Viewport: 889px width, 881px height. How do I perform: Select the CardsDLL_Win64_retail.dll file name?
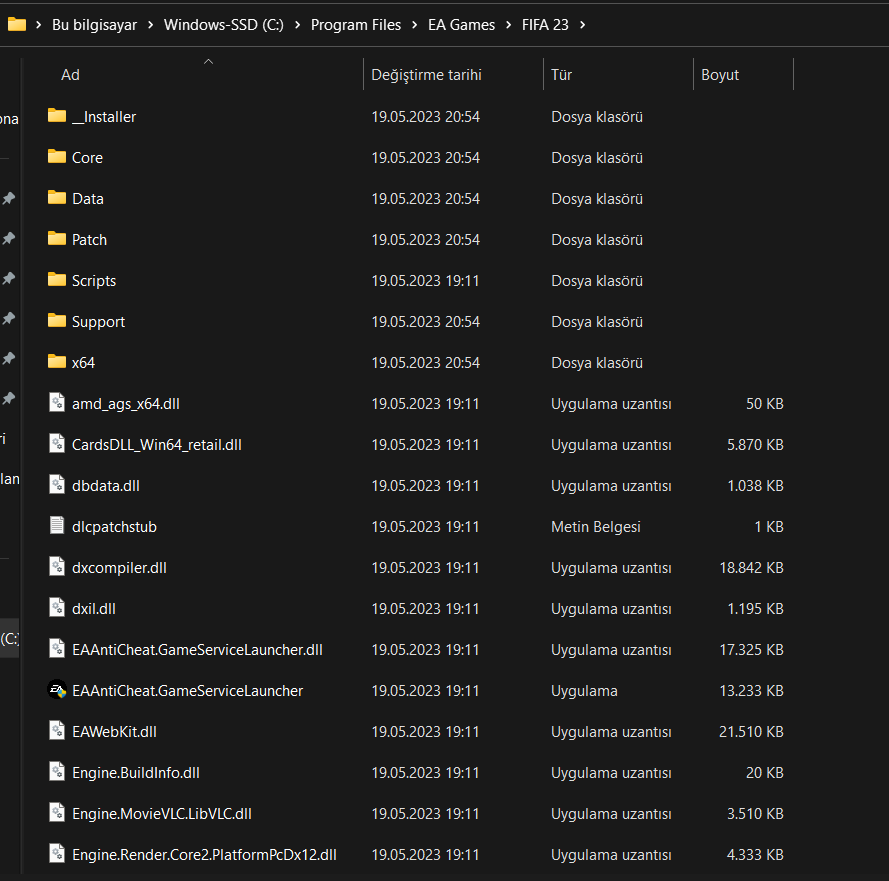156,444
